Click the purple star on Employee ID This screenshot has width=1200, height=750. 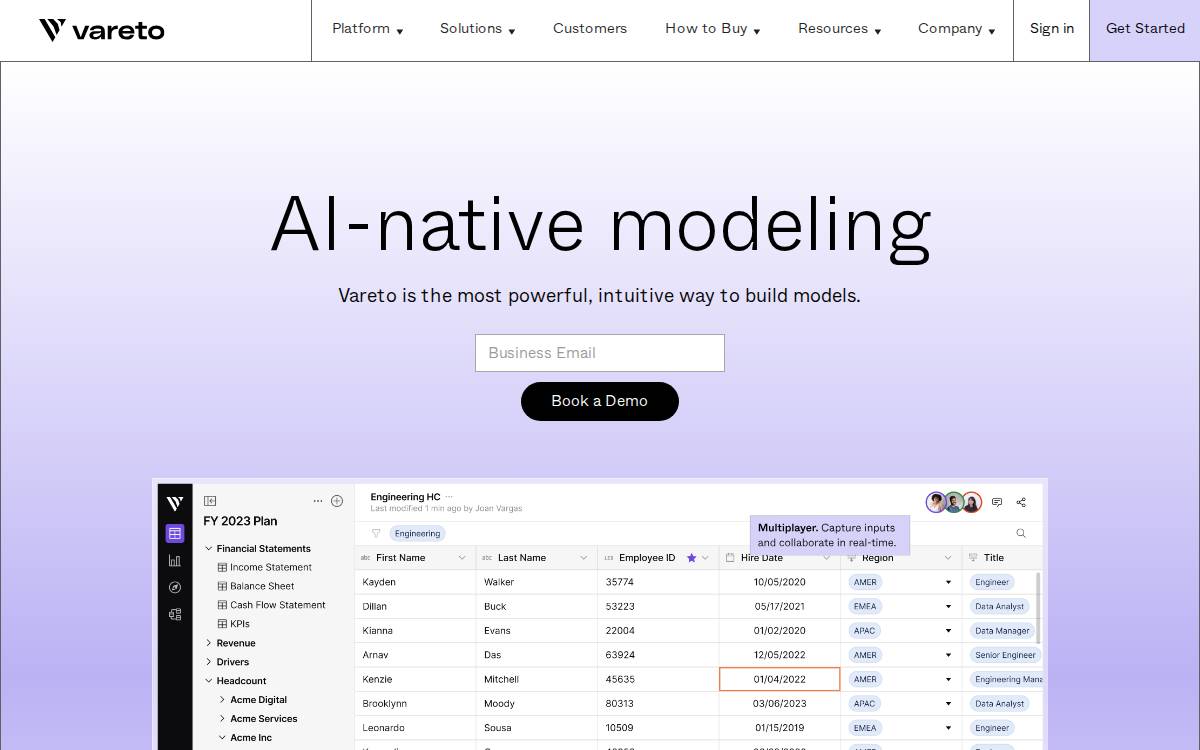[691, 558]
